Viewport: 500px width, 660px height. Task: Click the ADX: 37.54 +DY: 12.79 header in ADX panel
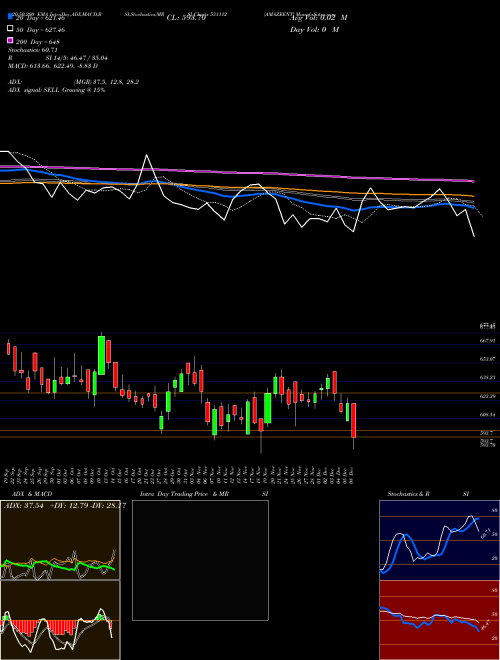click(65, 505)
